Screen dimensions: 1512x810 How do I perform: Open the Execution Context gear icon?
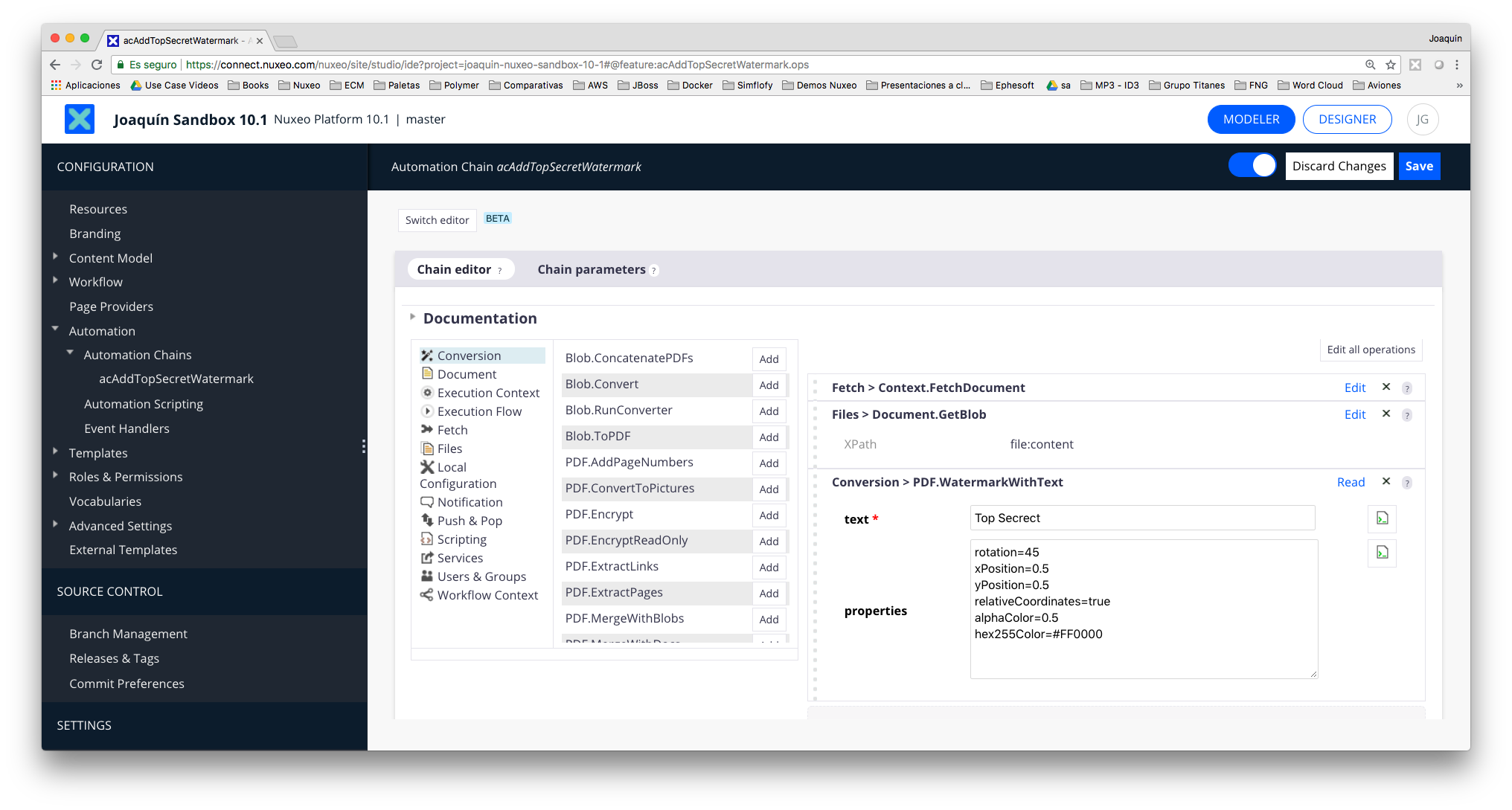coord(428,393)
